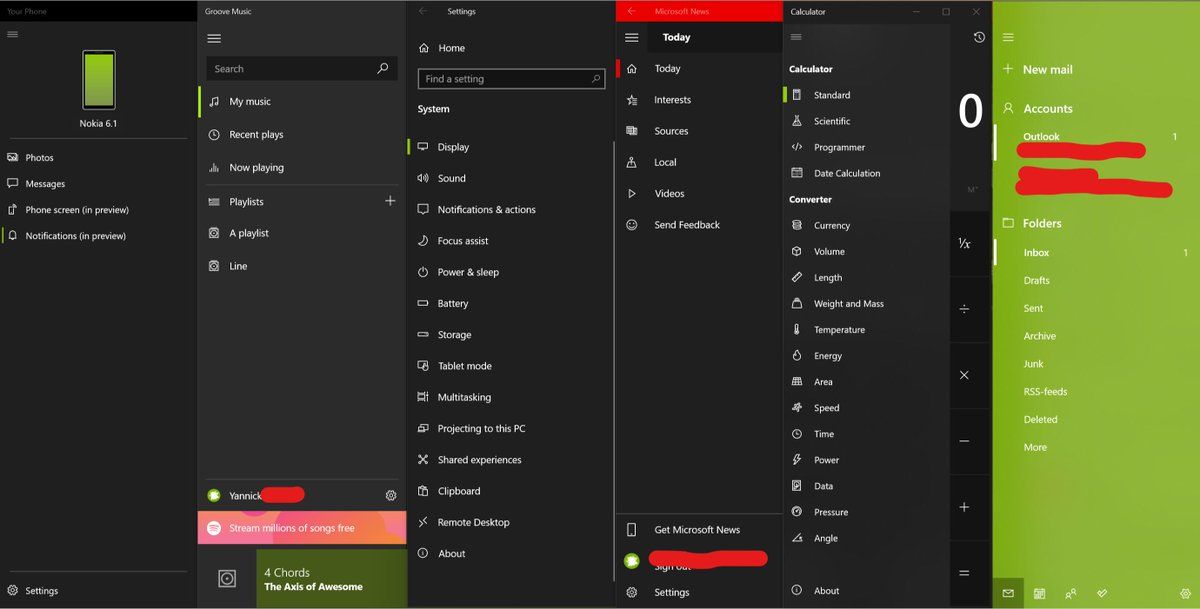Screen dimensions: 1200x609
Task: Toggle hamburger menu in Your Phone
Action: pyautogui.click(x=12, y=34)
